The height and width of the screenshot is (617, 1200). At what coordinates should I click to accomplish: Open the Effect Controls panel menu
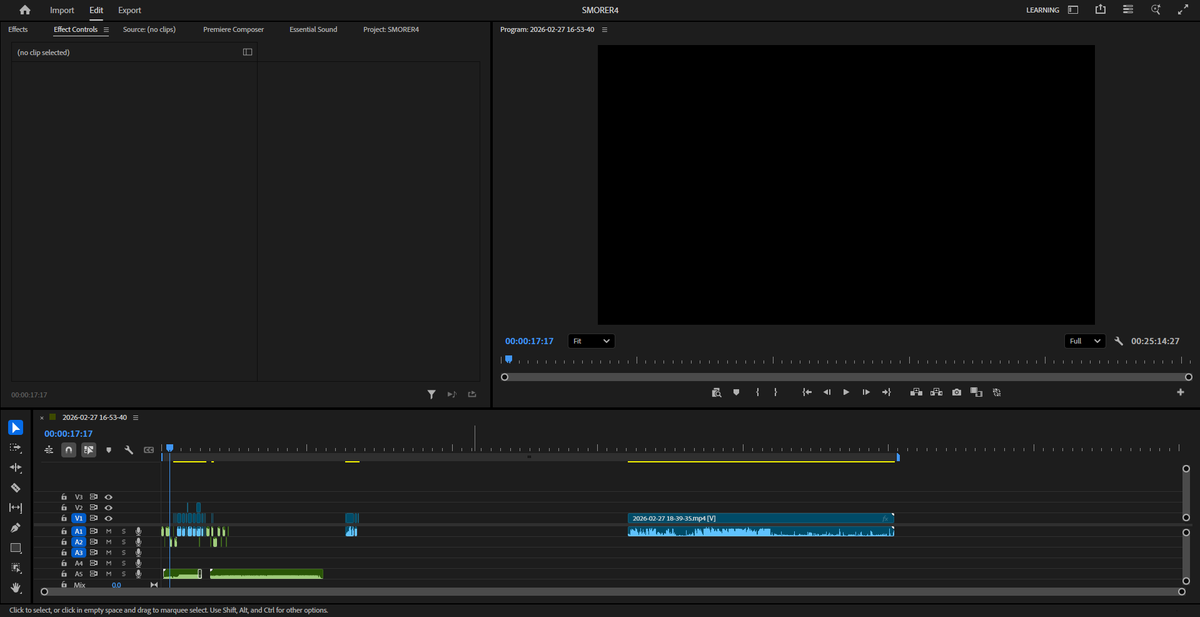[106, 30]
